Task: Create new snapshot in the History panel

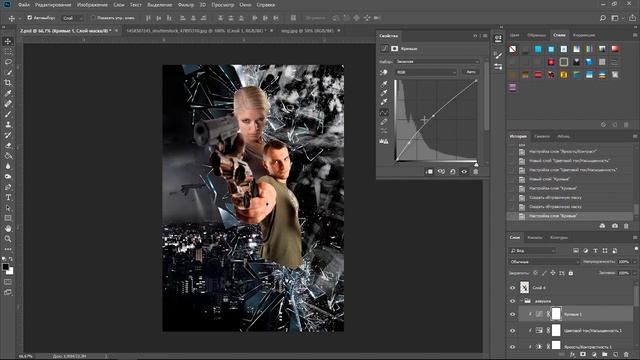Action: [615, 226]
